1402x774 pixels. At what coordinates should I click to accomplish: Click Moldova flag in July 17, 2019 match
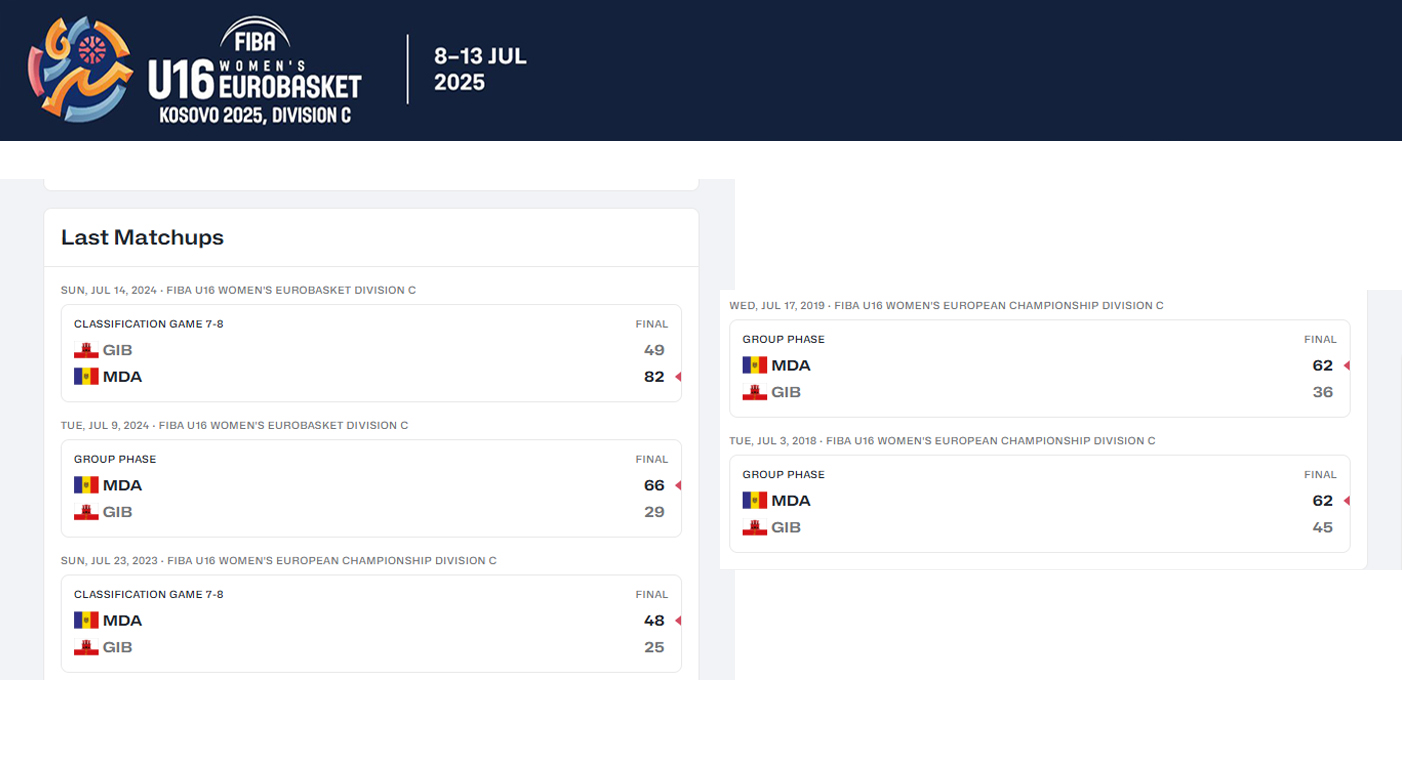(x=754, y=365)
